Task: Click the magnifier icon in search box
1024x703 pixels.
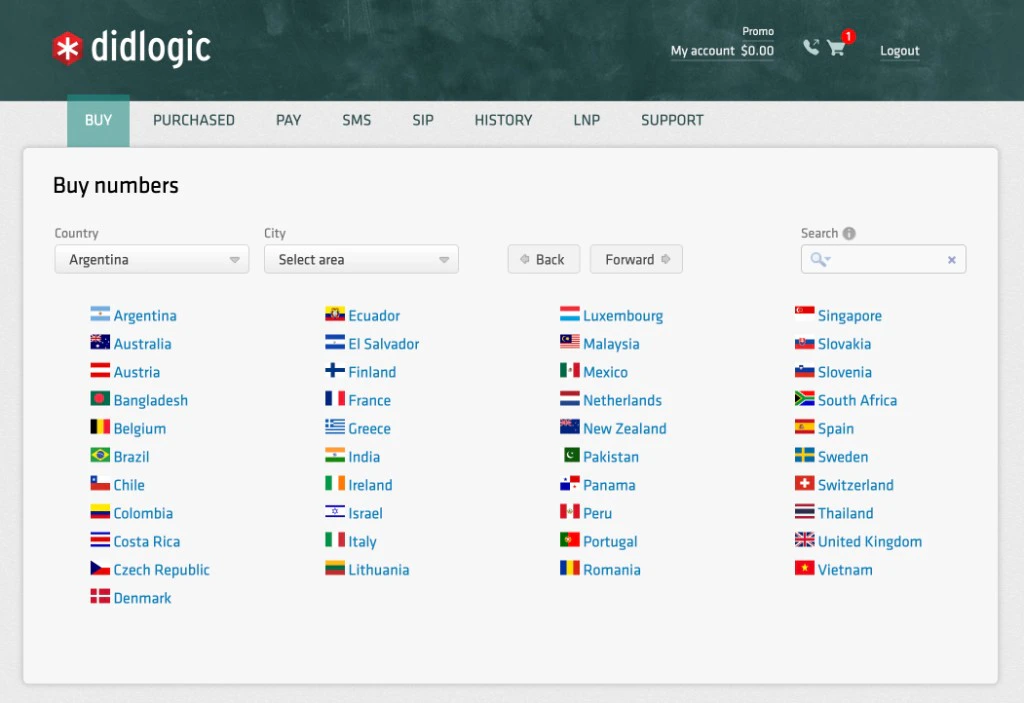Action: pos(820,259)
